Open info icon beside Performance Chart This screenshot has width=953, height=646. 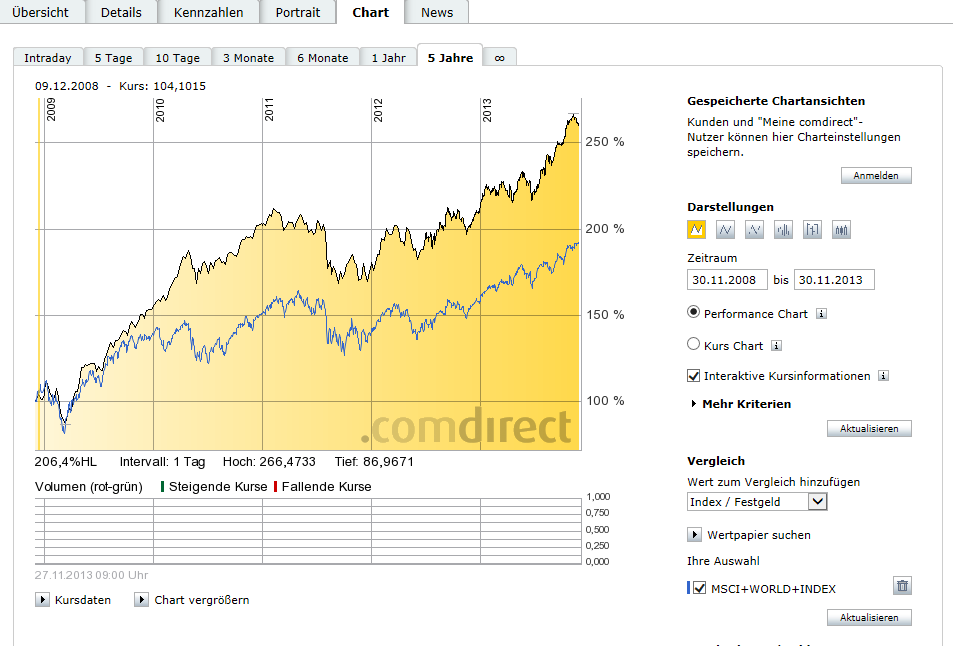click(x=821, y=314)
